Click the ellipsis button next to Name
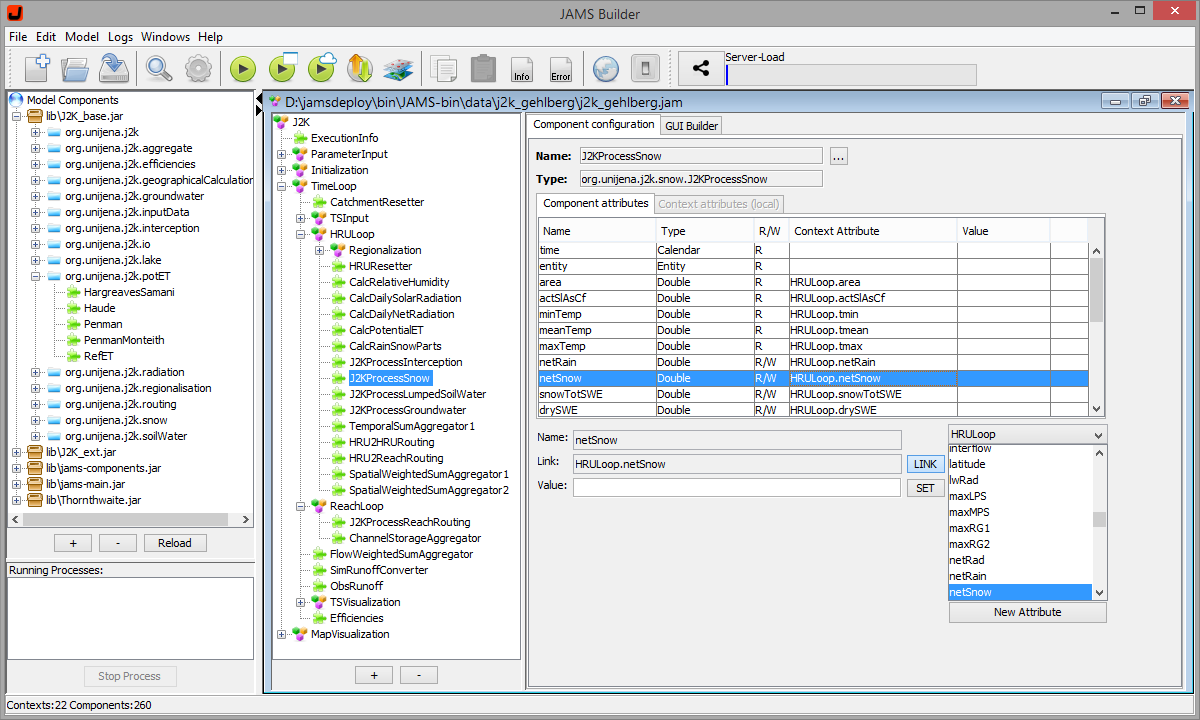 tap(838, 156)
